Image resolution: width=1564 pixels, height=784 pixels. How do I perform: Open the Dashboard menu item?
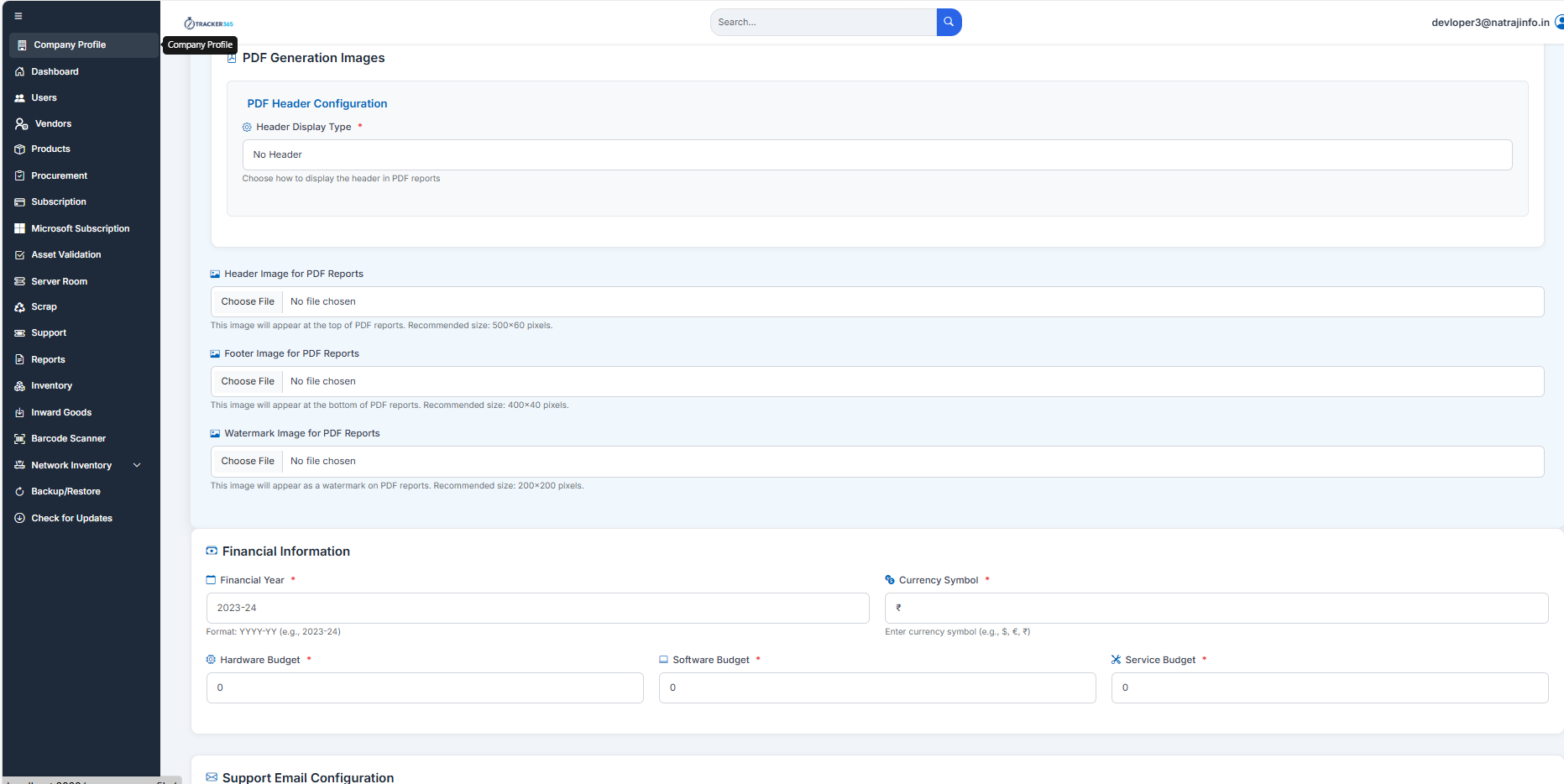point(55,71)
